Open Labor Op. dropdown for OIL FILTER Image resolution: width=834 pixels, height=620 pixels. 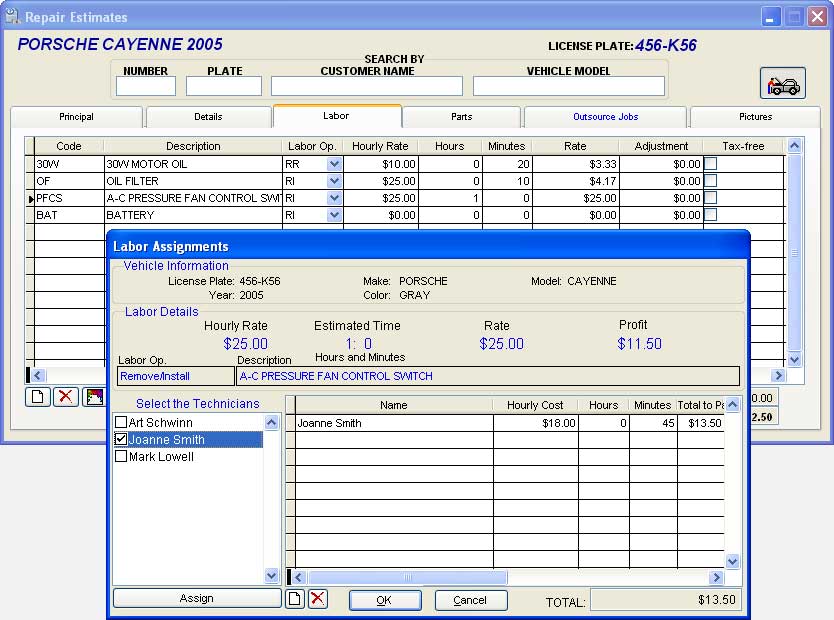pos(334,181)
